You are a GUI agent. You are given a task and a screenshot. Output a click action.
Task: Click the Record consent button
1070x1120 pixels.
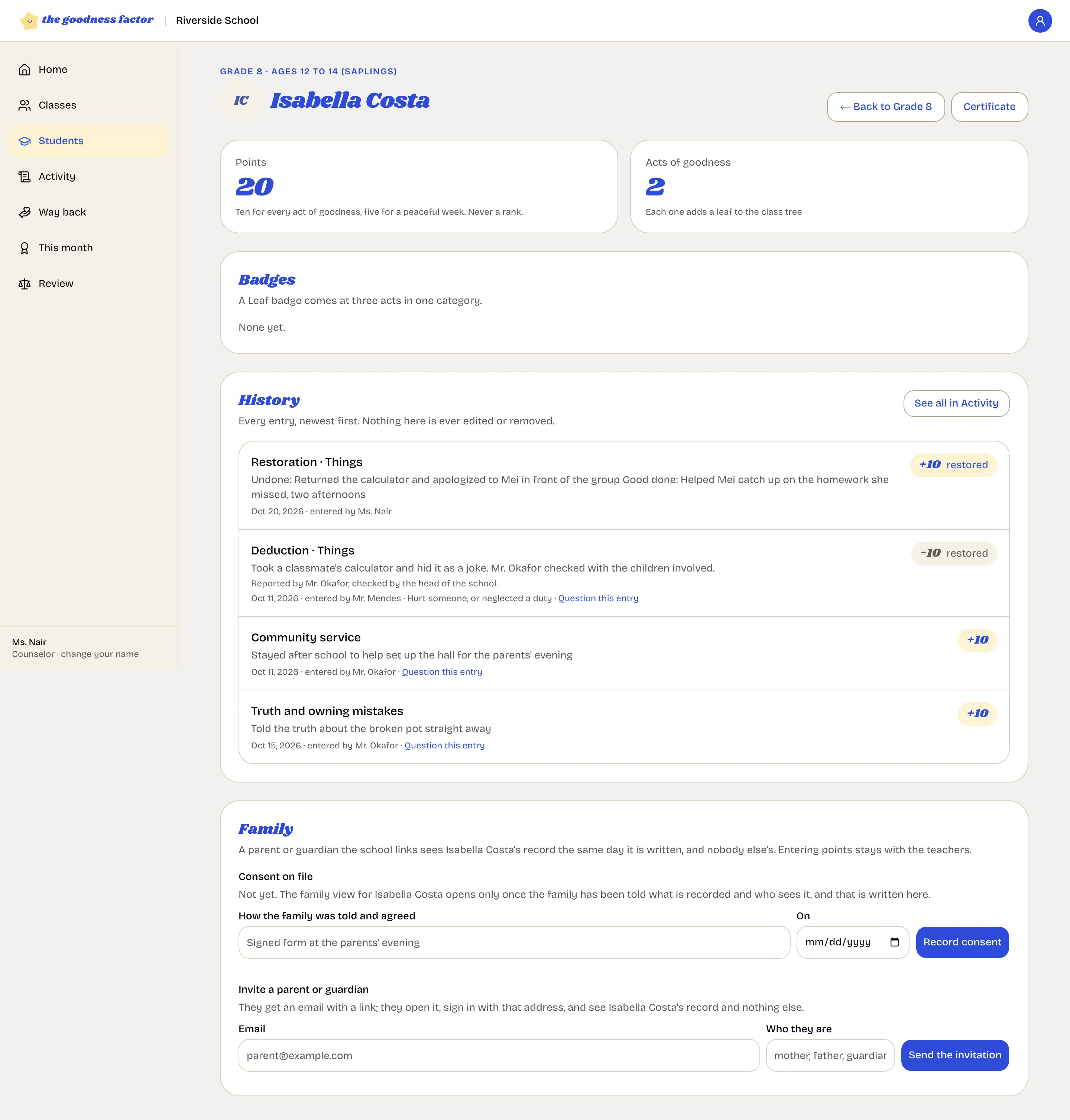(962, 942)
